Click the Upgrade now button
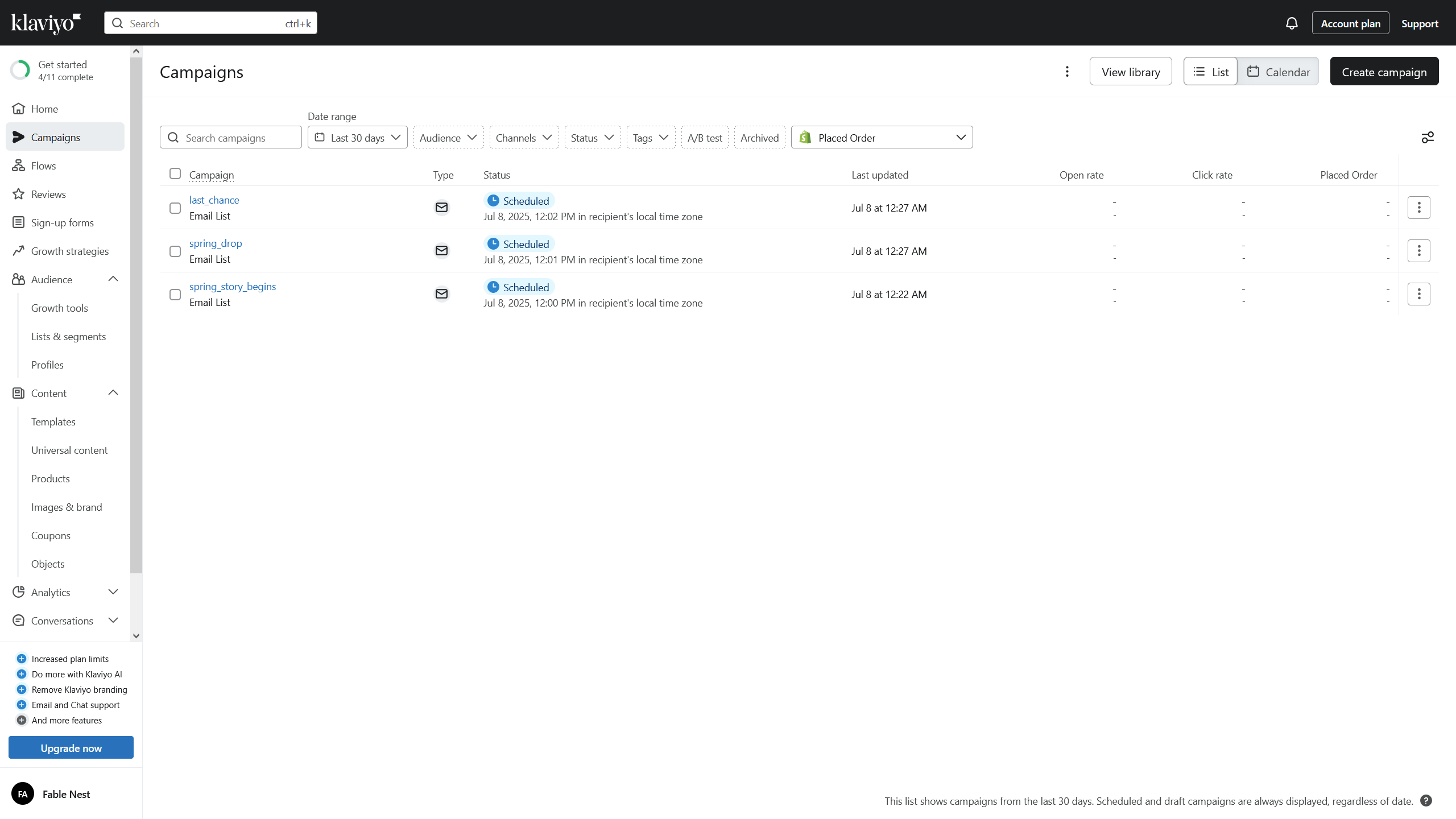This screenshot has height=819, width=1456. 71,748
